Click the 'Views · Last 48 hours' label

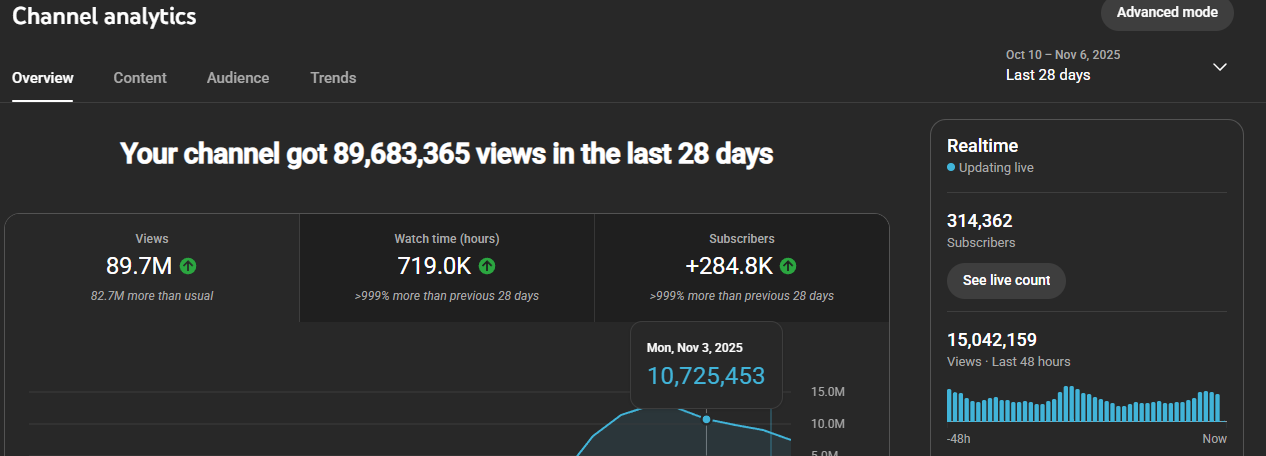click(x=1008, y=361)
